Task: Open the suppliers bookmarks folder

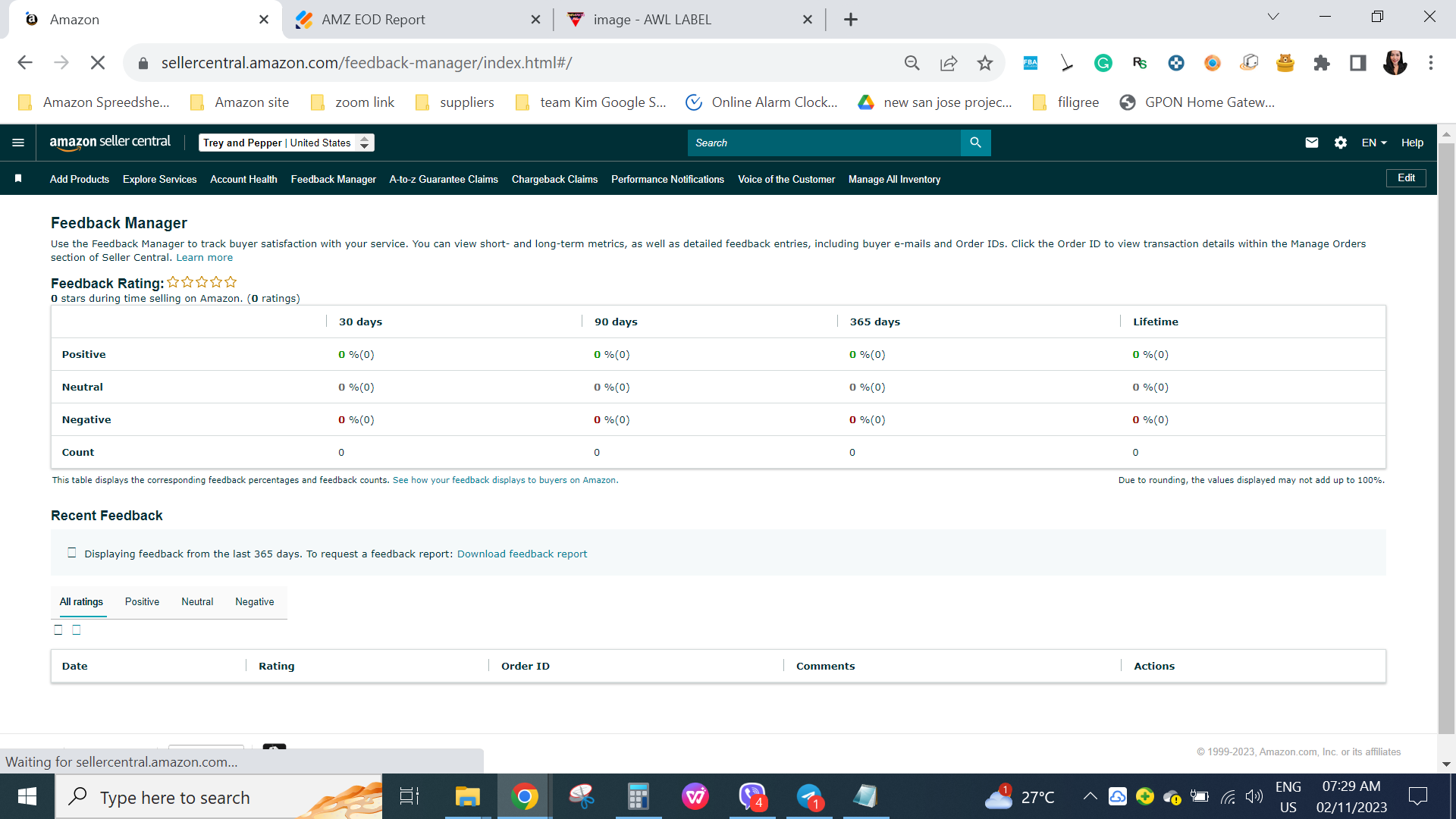Action: (454, 102)
